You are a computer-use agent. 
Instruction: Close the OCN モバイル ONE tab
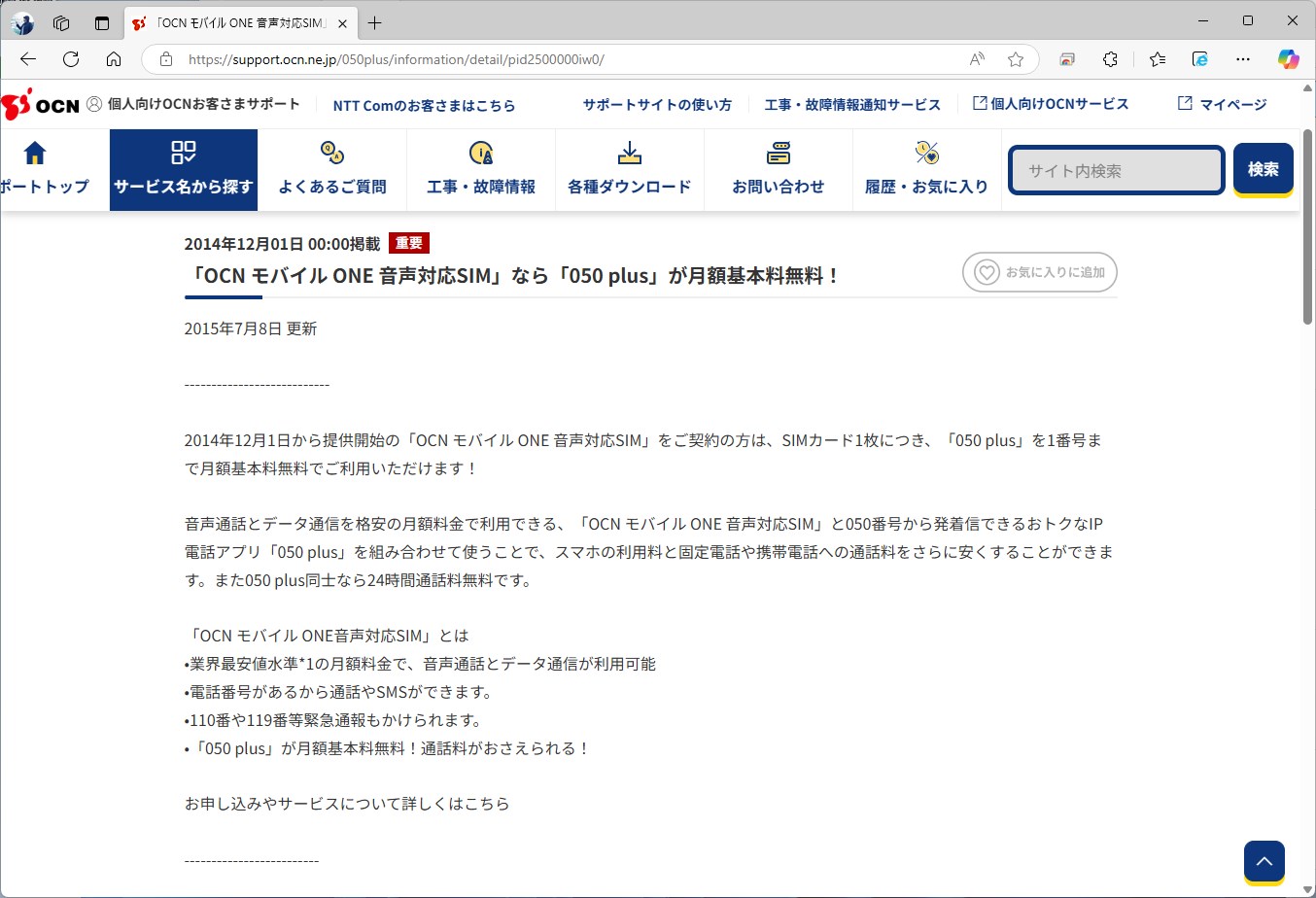tap(342, 23)
